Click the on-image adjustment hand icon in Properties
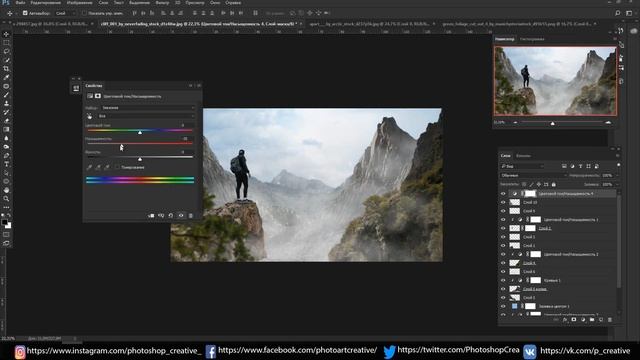 tap(89, 116)
